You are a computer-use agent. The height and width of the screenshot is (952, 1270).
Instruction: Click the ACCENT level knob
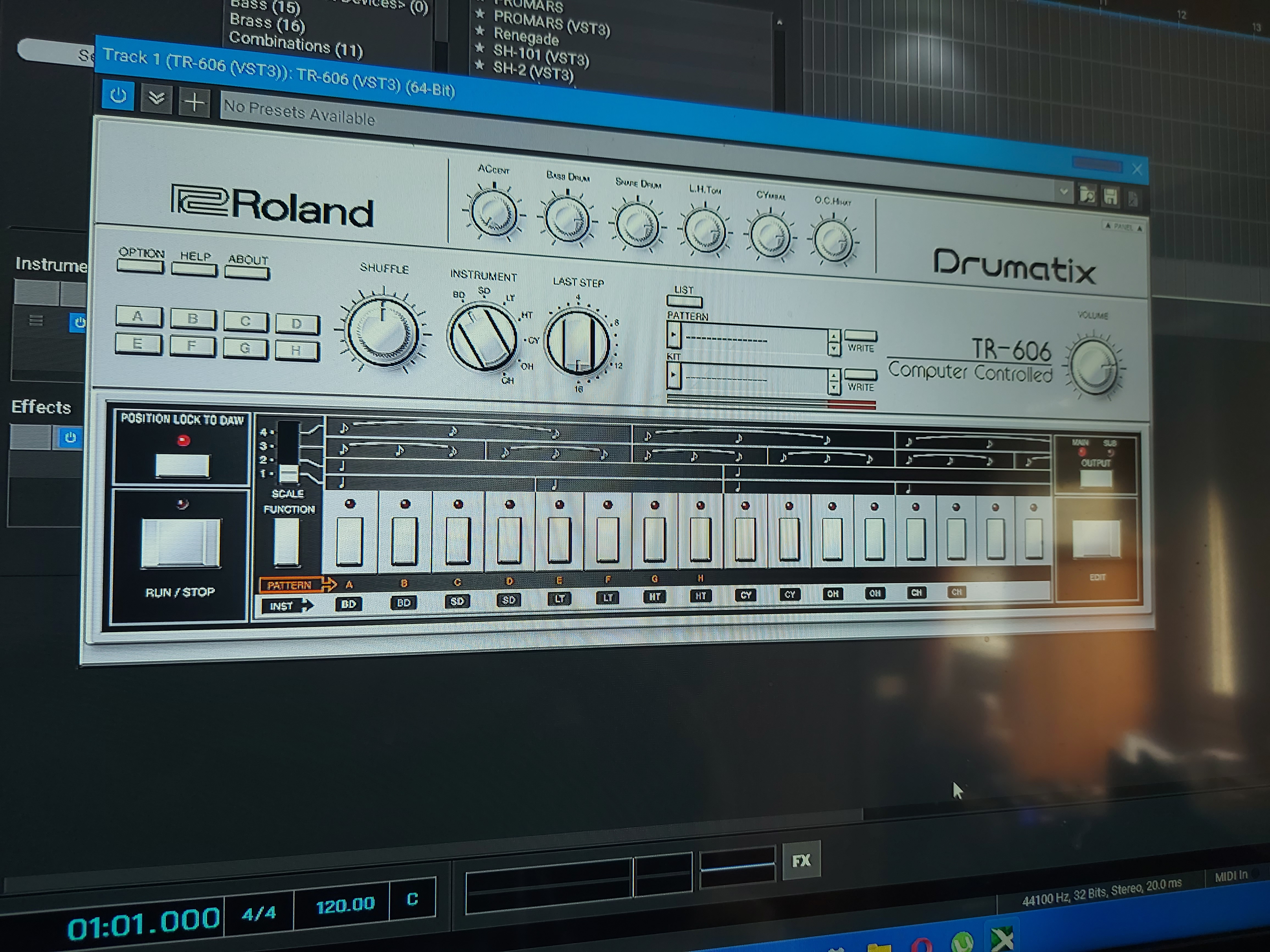493,213
